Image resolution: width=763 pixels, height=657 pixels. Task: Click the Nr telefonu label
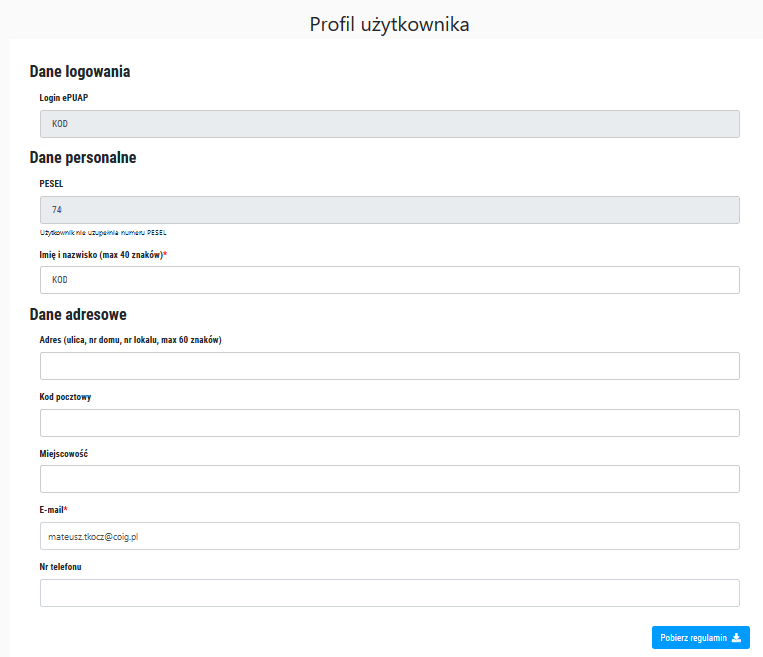pyautogui.click(x=60, y=567)
